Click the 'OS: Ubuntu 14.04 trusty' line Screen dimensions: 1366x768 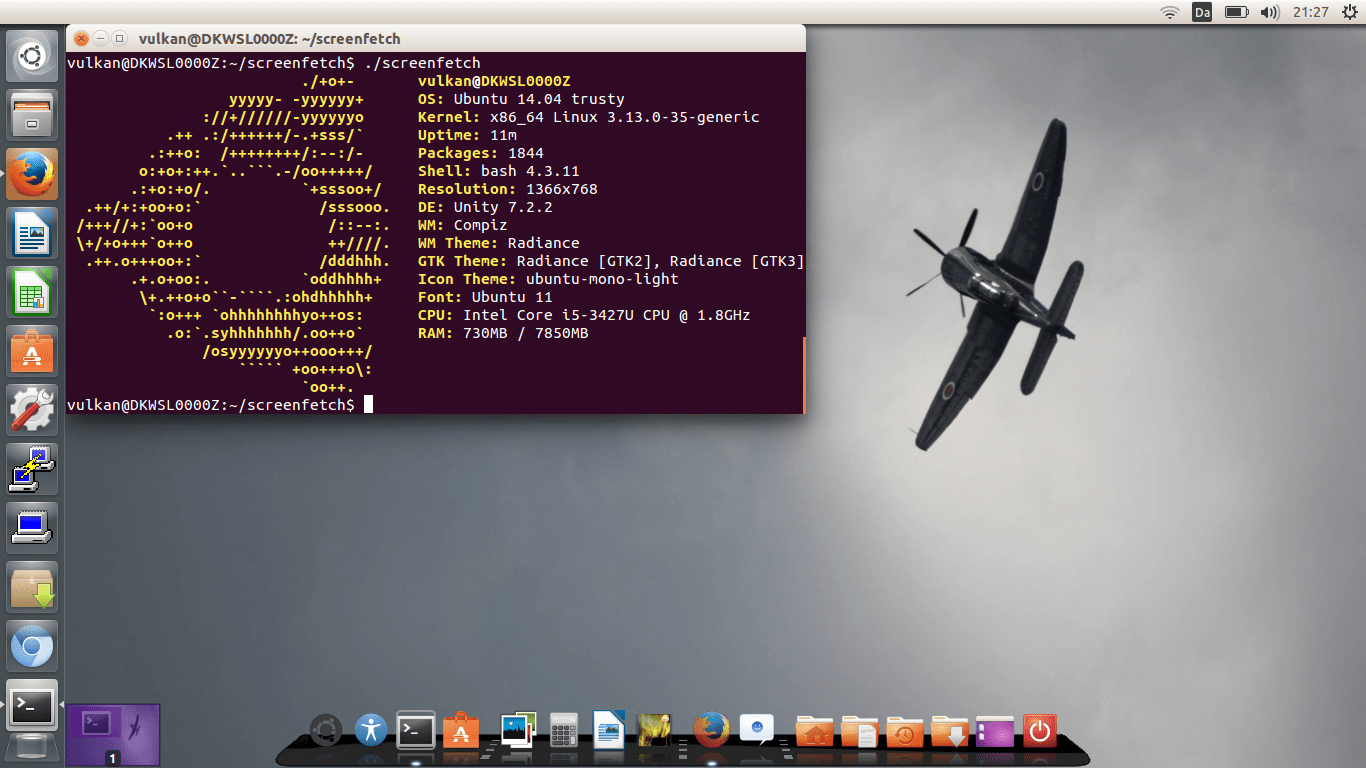click(x=521, y=99)
